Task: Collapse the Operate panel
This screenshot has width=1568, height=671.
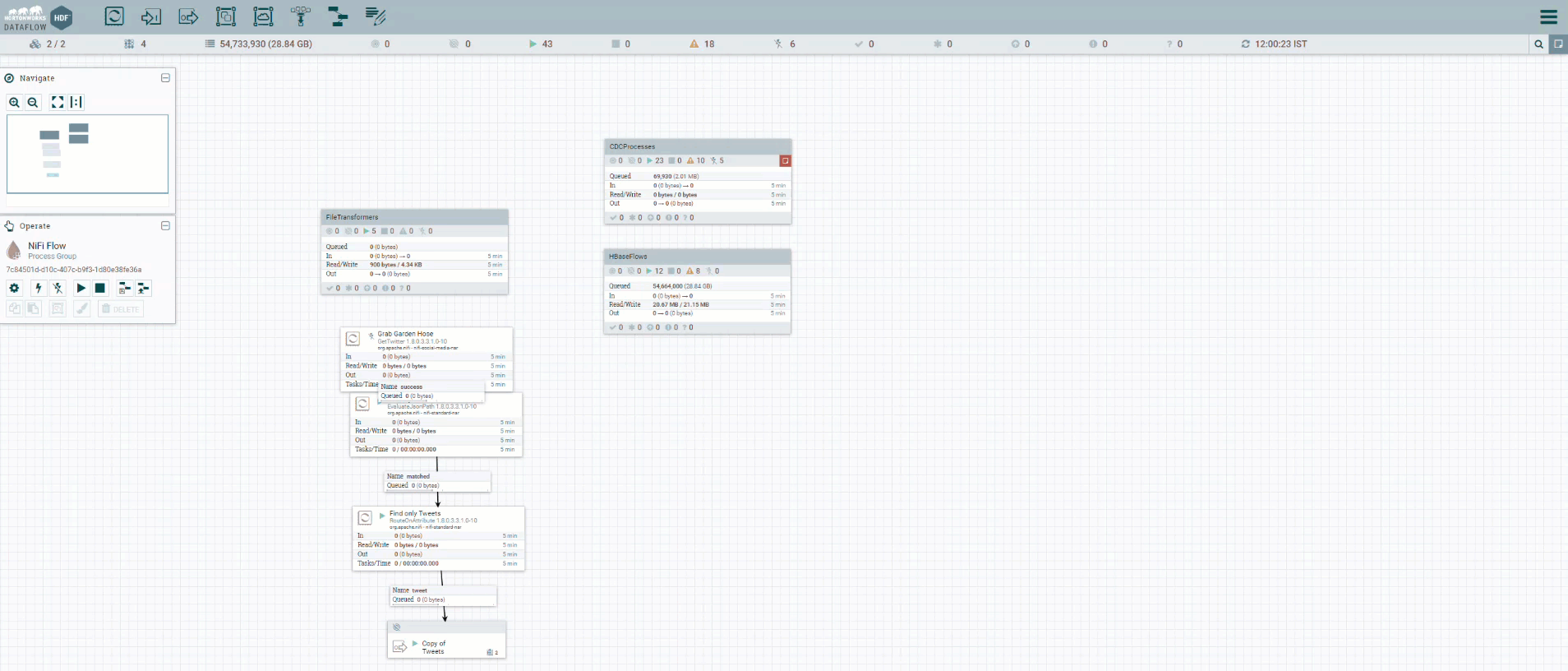Action: point(165,225)
